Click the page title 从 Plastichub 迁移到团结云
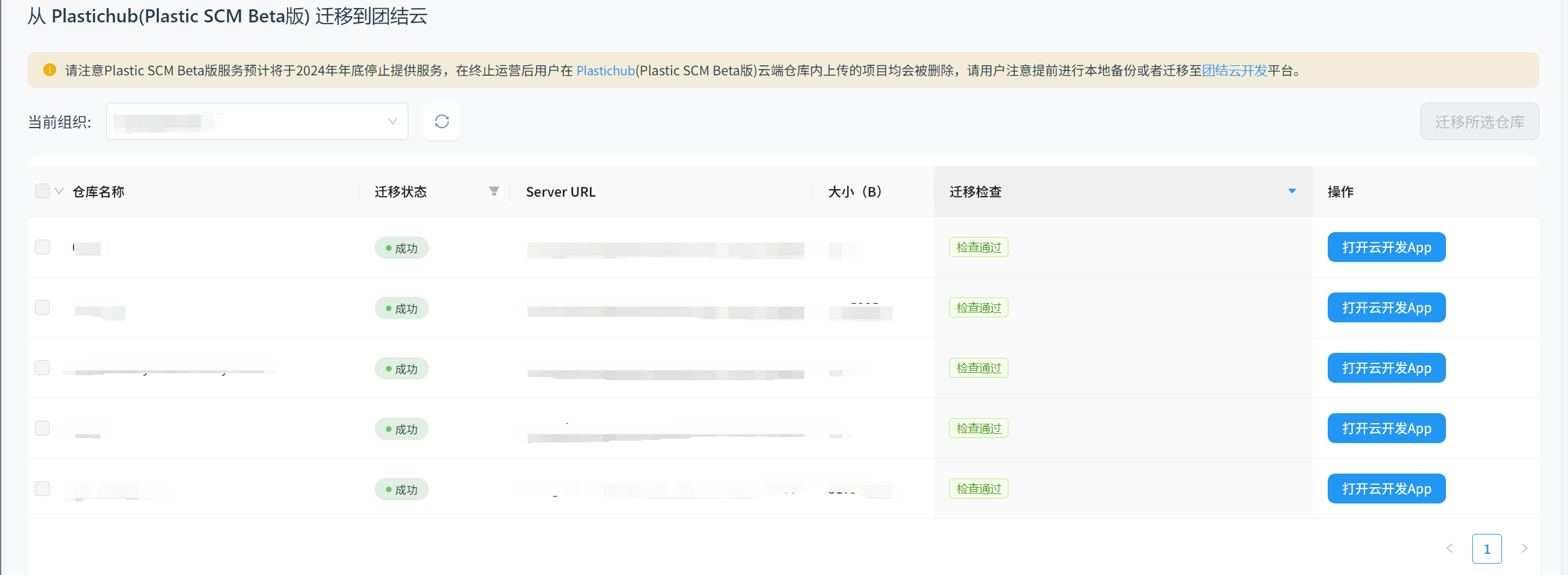1568x575 pixels. point(228,16)
